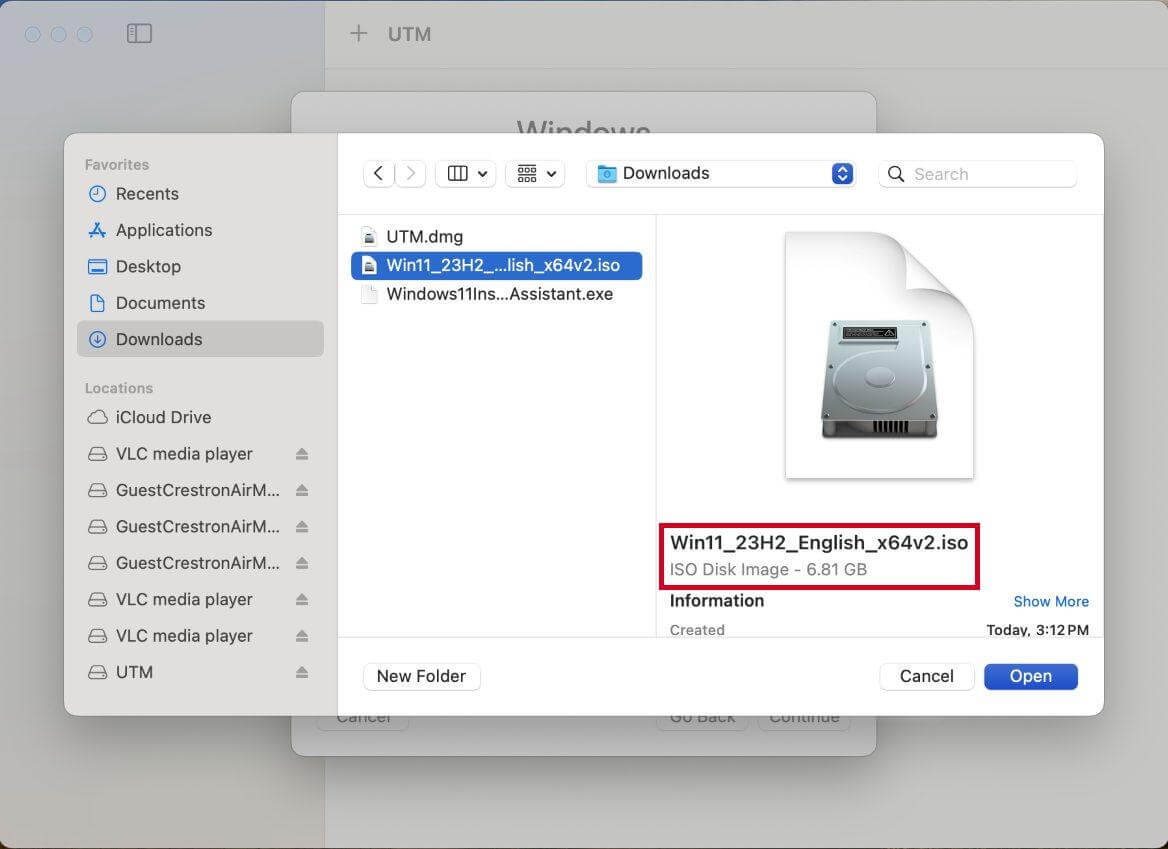The image size is (1168, 849).
Task: Click the Desktop icon in sidebar
Action: [x=98, y=267]
